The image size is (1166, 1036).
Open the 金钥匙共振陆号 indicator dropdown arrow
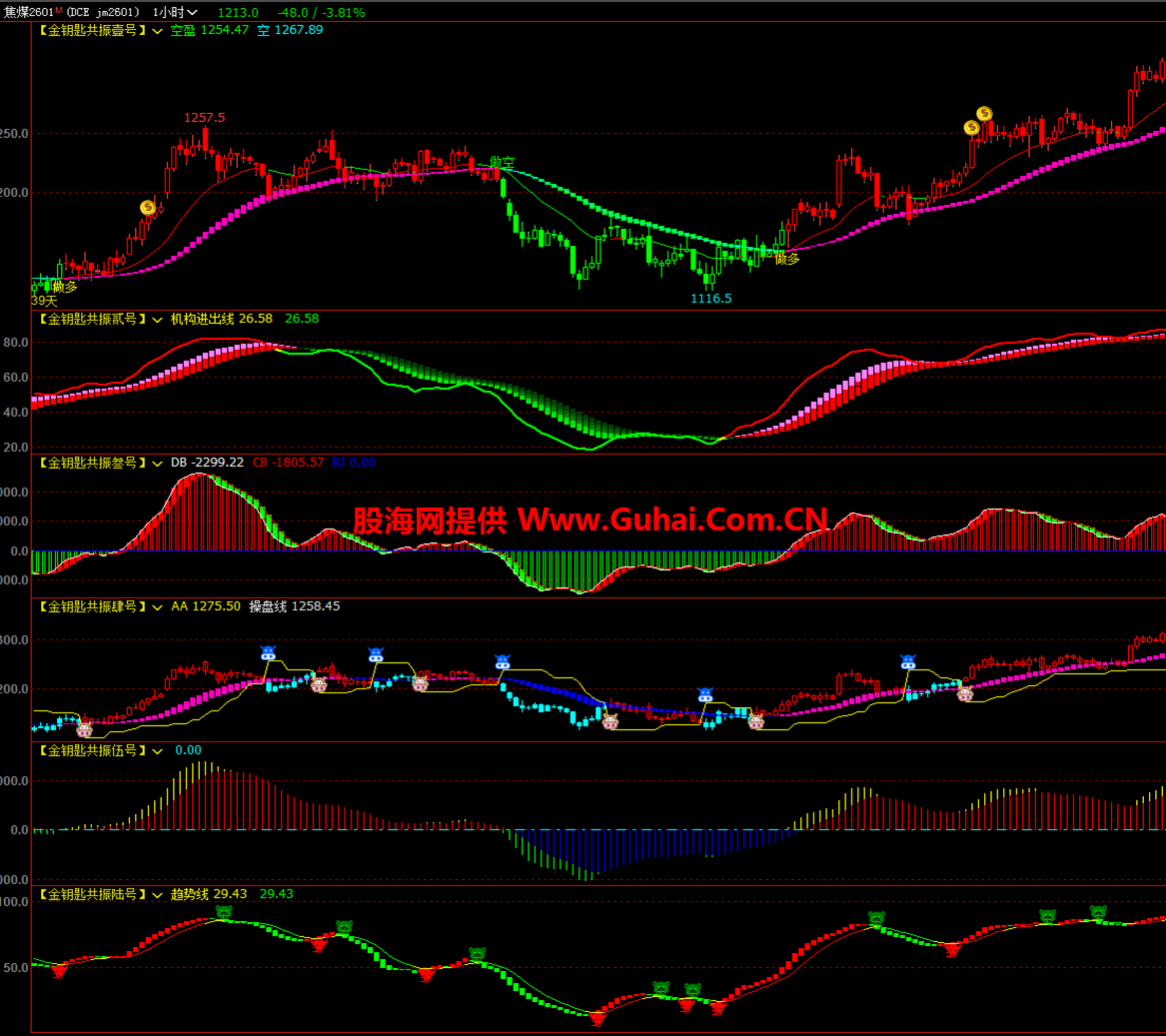click(x=158, y=895)
